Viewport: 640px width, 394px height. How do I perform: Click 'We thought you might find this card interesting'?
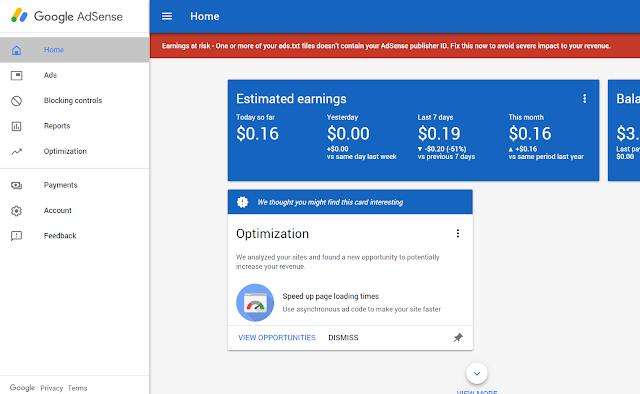[x=330, y=202]
